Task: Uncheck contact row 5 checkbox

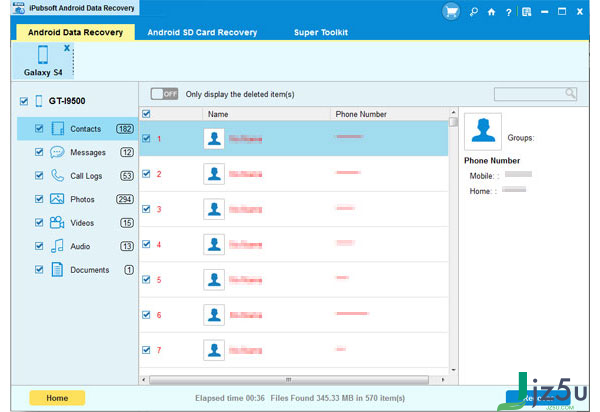Action: point(146,279)
